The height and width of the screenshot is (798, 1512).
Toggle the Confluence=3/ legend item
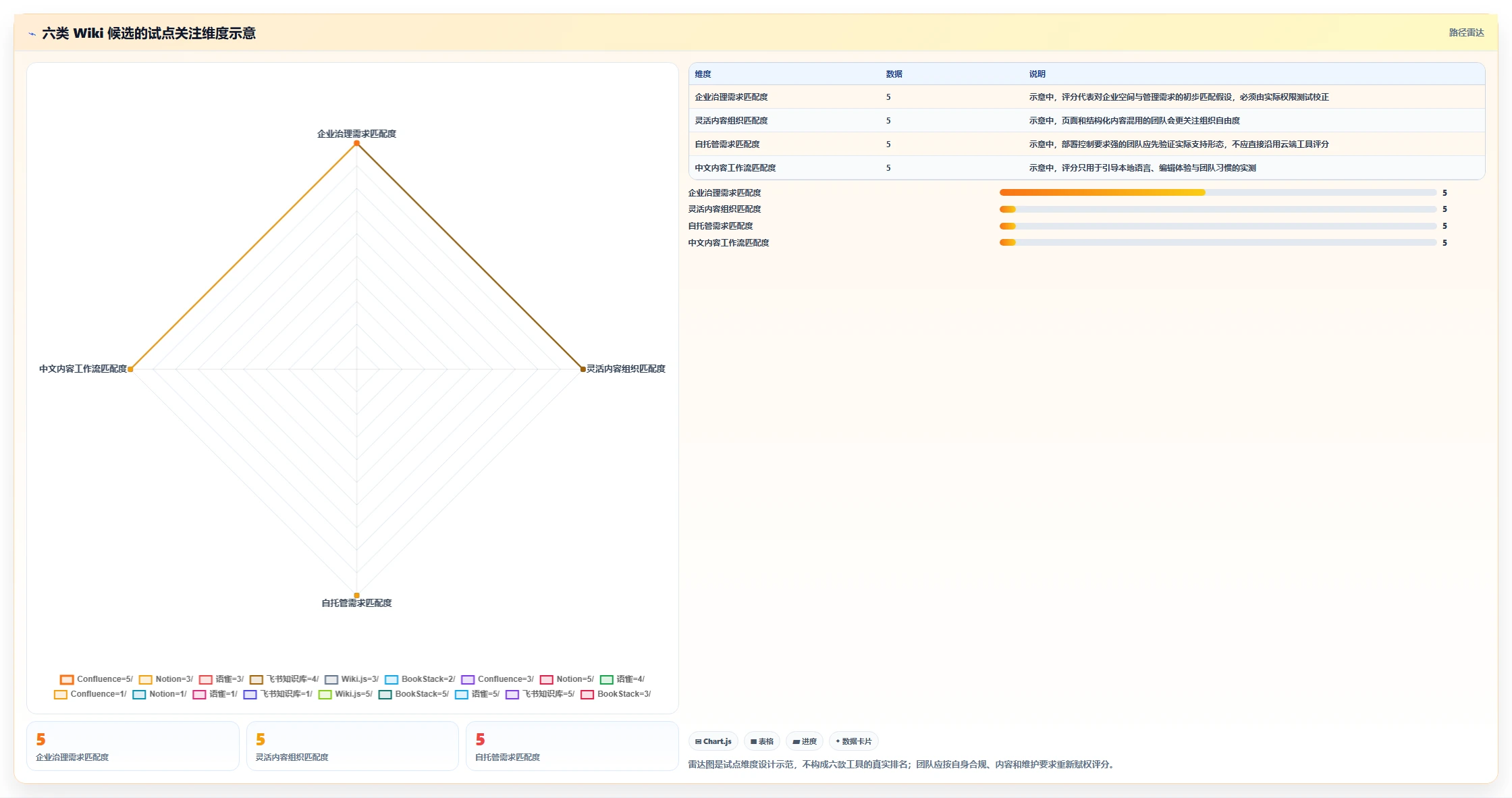point(497,679)
